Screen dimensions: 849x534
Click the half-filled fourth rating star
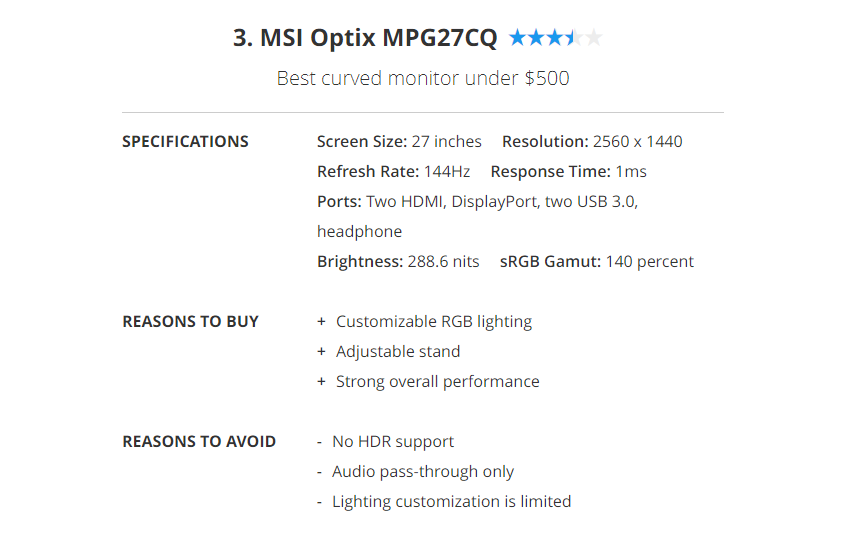(575, 39)
